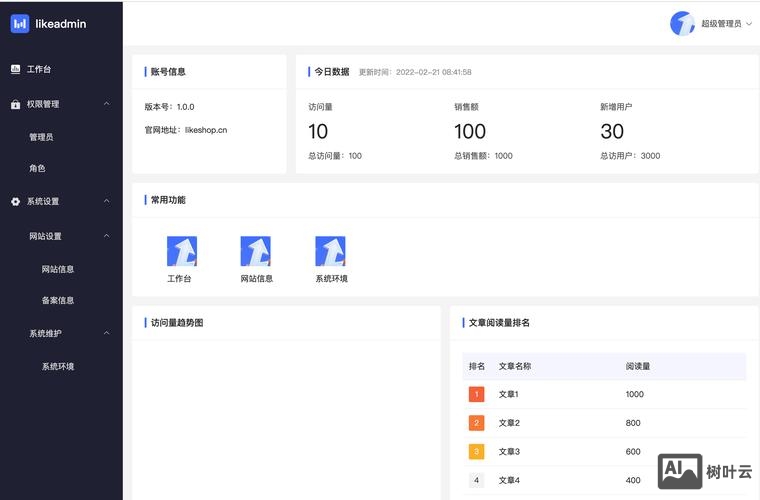Open the 网站信息 shortcut icon in 常用功能

255,251
